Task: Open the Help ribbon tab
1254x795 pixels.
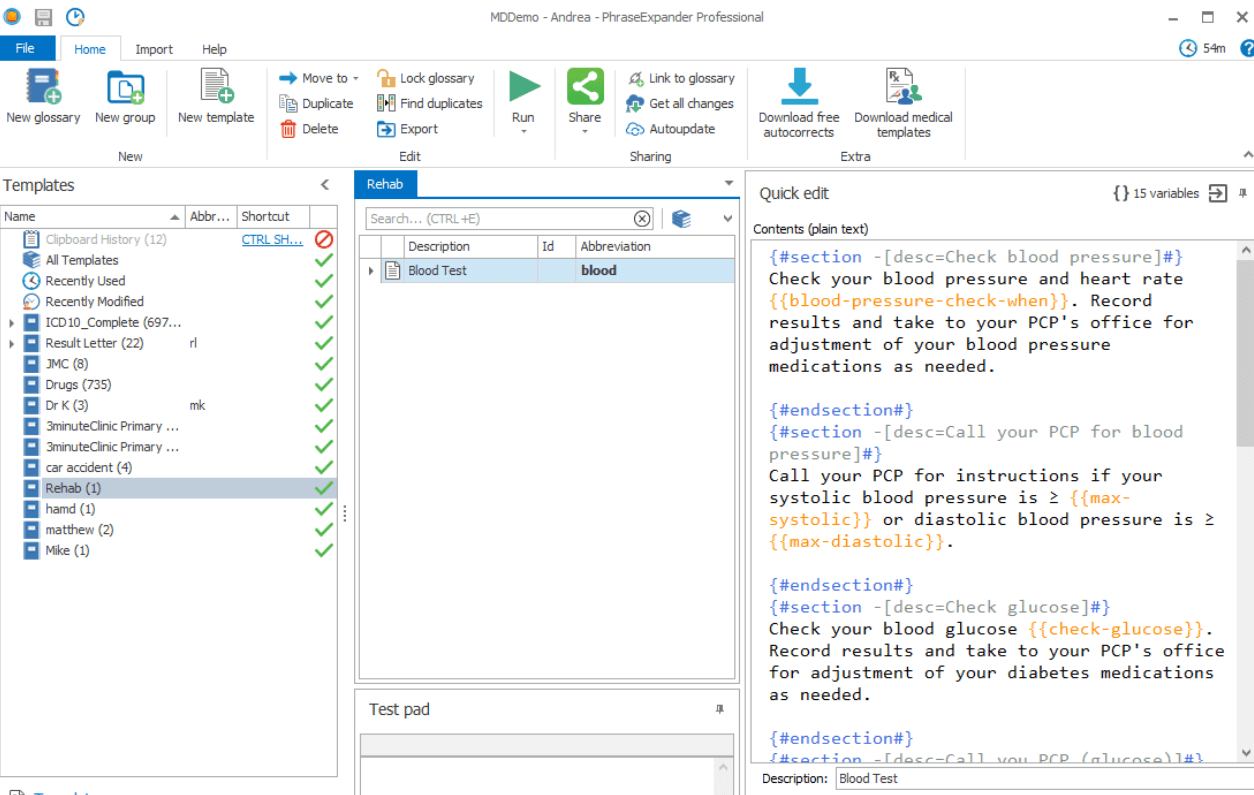Action: (214, 49)
